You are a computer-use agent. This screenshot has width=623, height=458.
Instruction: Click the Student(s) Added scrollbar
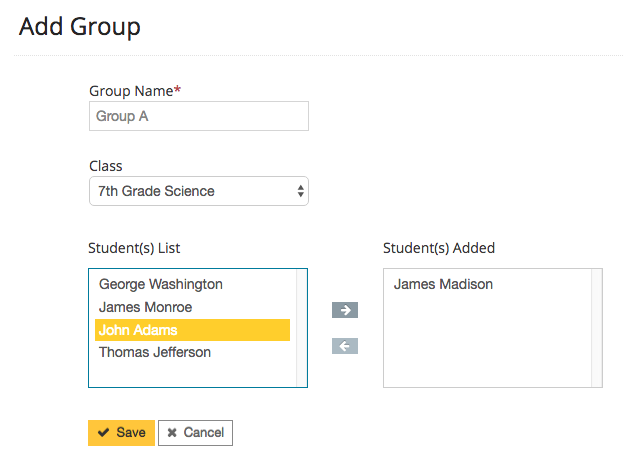(597, 327)
